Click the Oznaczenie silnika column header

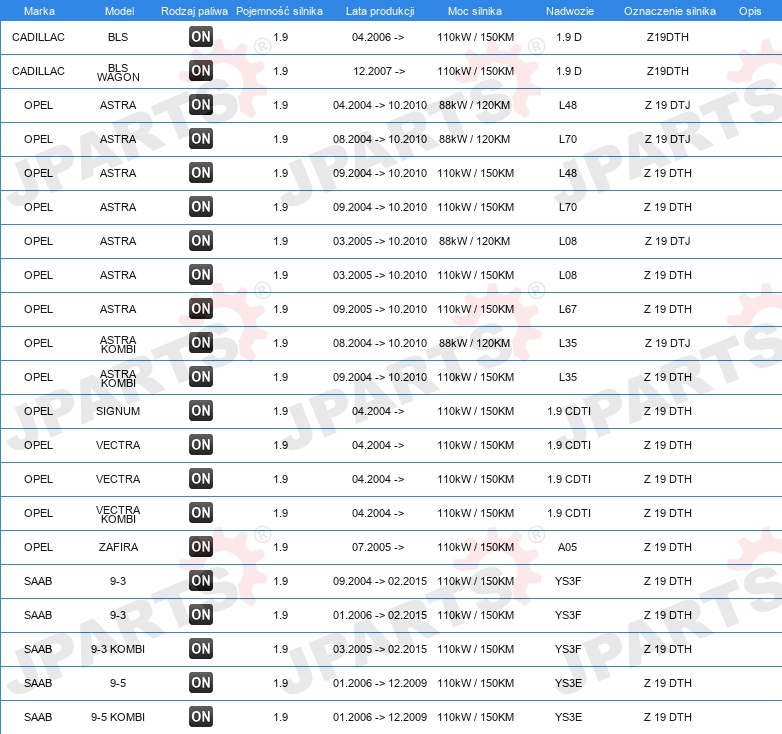tap(670, 11)
